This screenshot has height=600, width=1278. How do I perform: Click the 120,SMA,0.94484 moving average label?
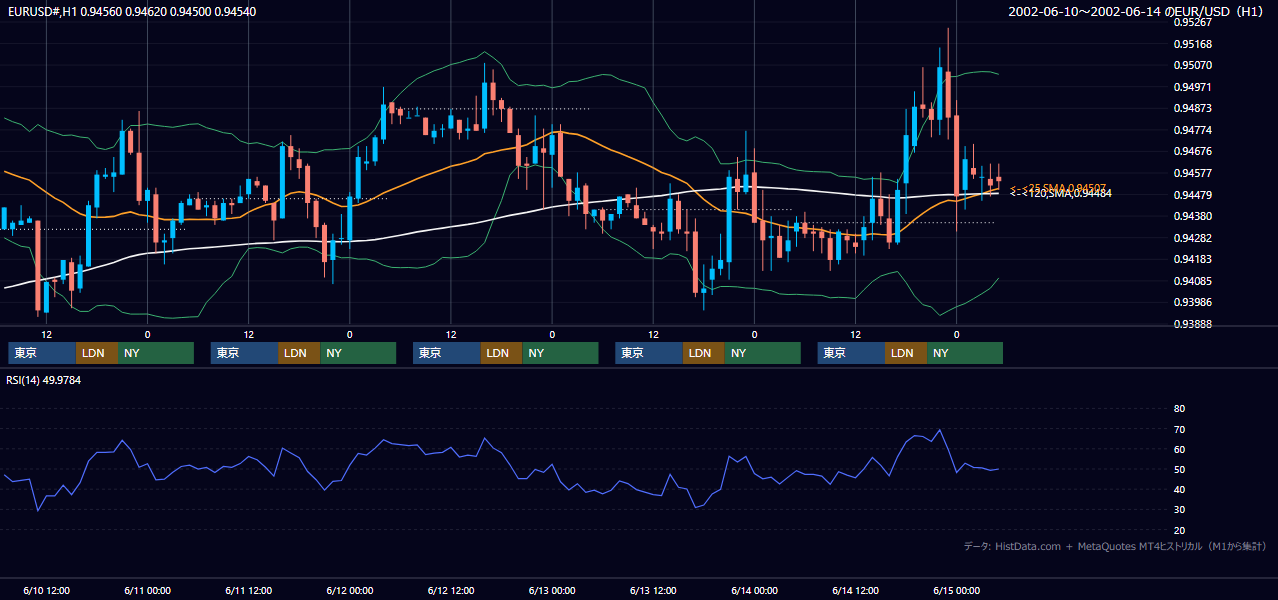pos(1066,194)
